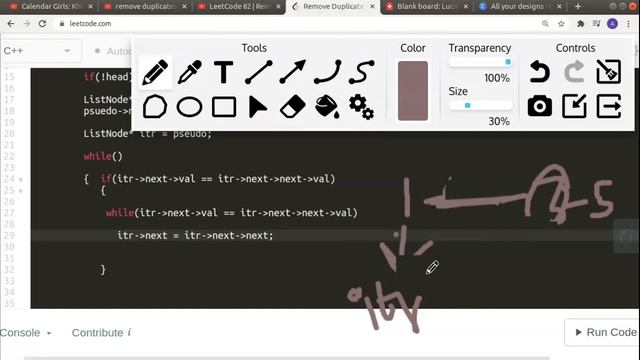This screenshot has height=360, width=640.
Task: Bookmark this page with the star
Action: pyautogui.click(x=561, y=24)
